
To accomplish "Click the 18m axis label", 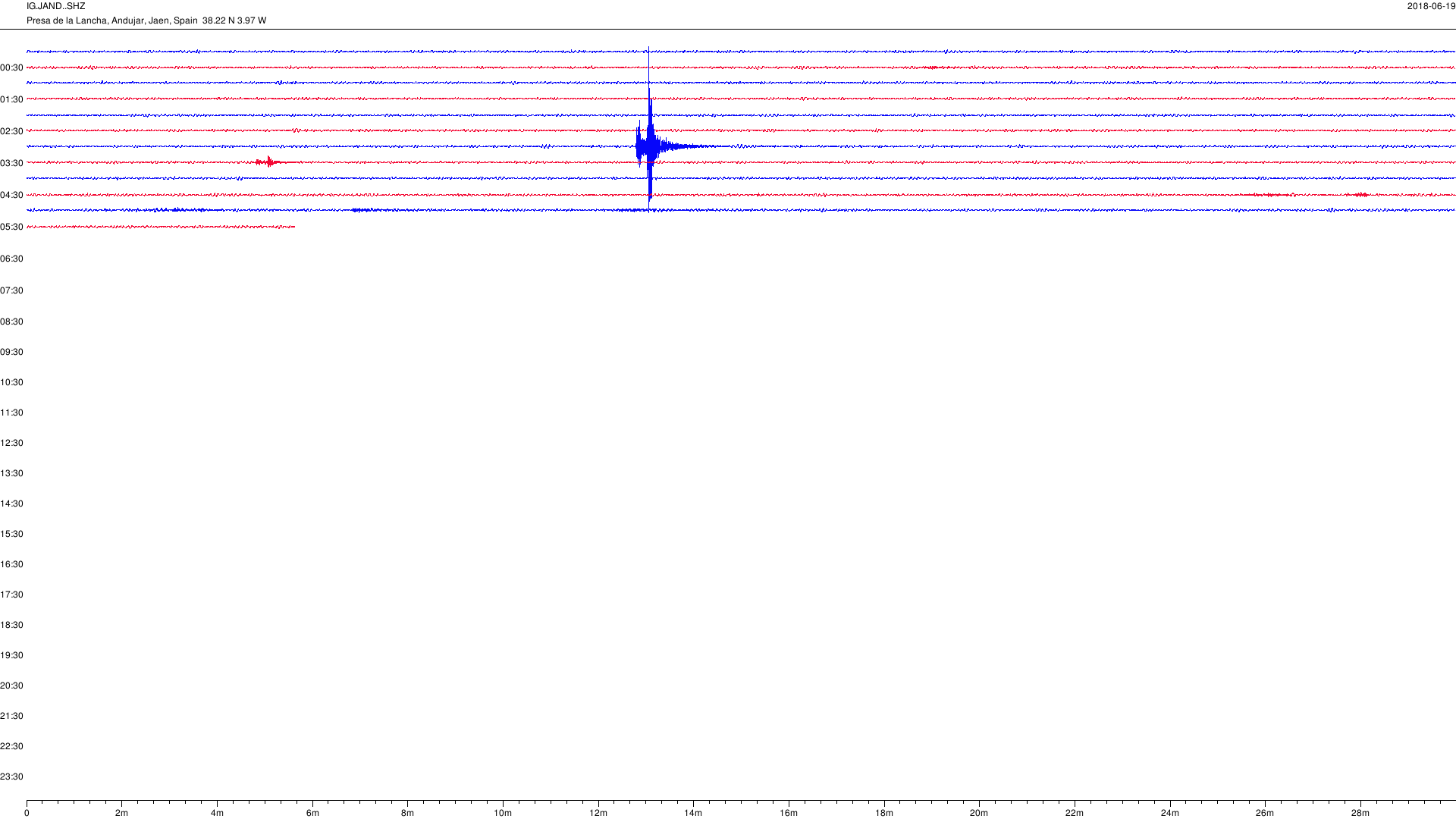I will tap(884, 813).
